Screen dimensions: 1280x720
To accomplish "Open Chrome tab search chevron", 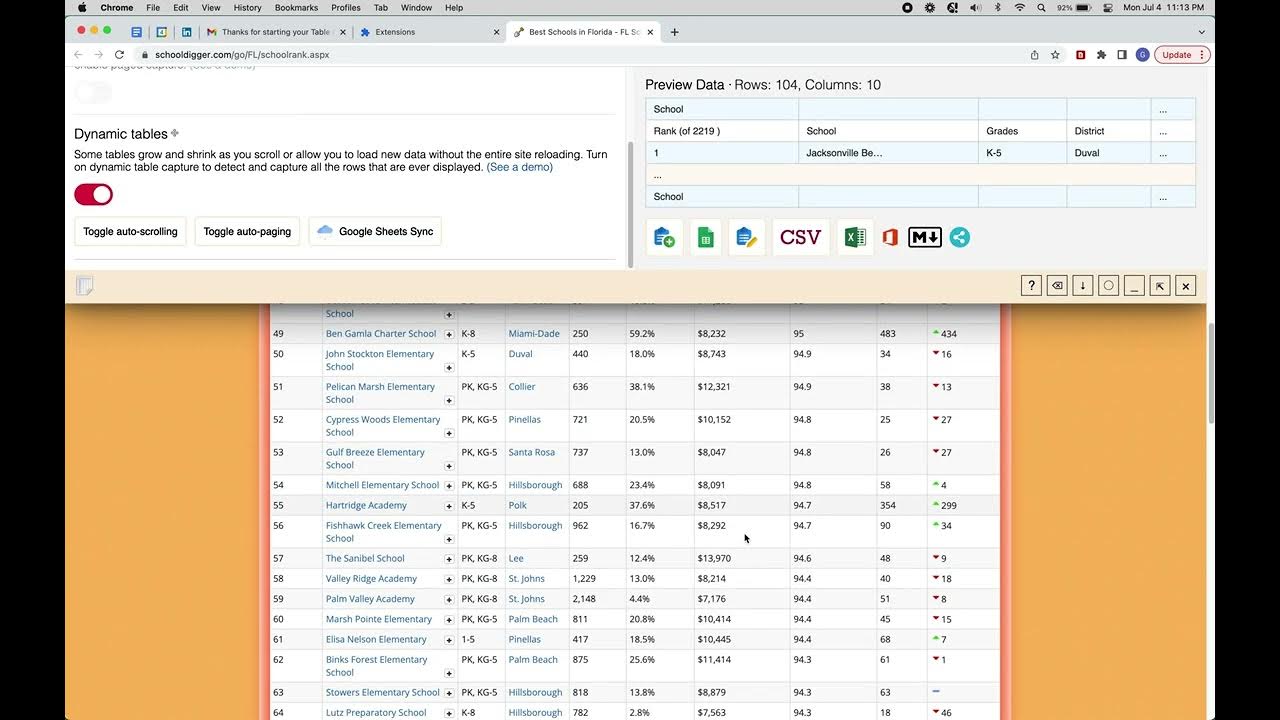I will 1201,32.
